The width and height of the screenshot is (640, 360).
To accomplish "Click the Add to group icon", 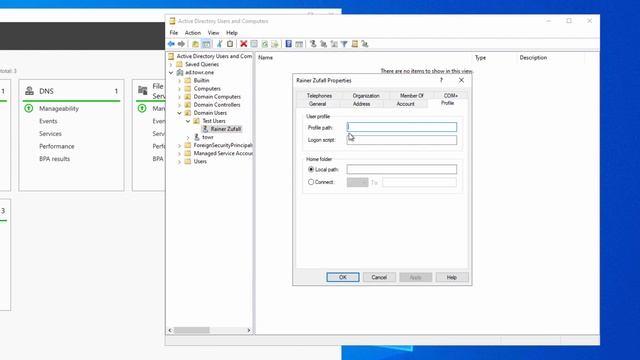I will click(365, 44).
